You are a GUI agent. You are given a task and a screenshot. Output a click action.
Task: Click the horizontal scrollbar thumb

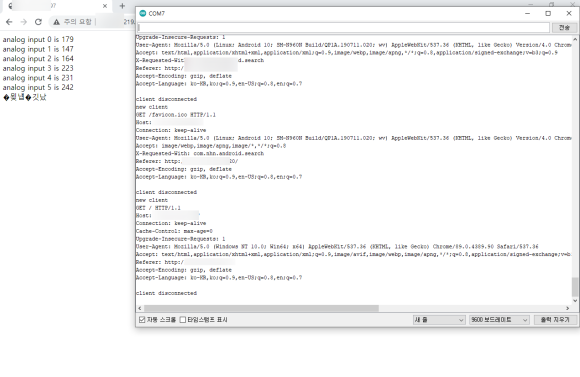(261, 308)
